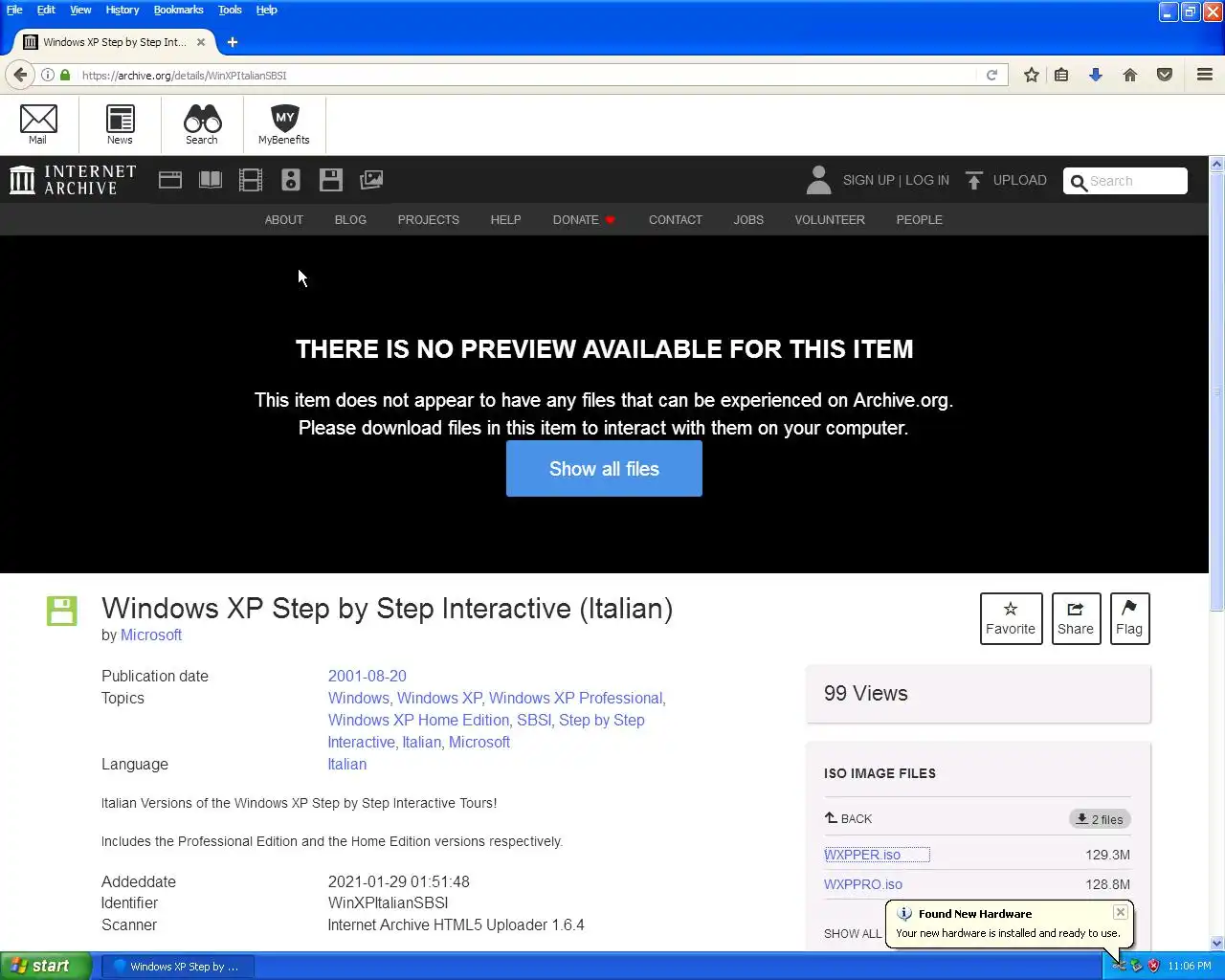Open the Software floppy disk icon
This screenshot has width=1225, height=980.
coord(331,180)
